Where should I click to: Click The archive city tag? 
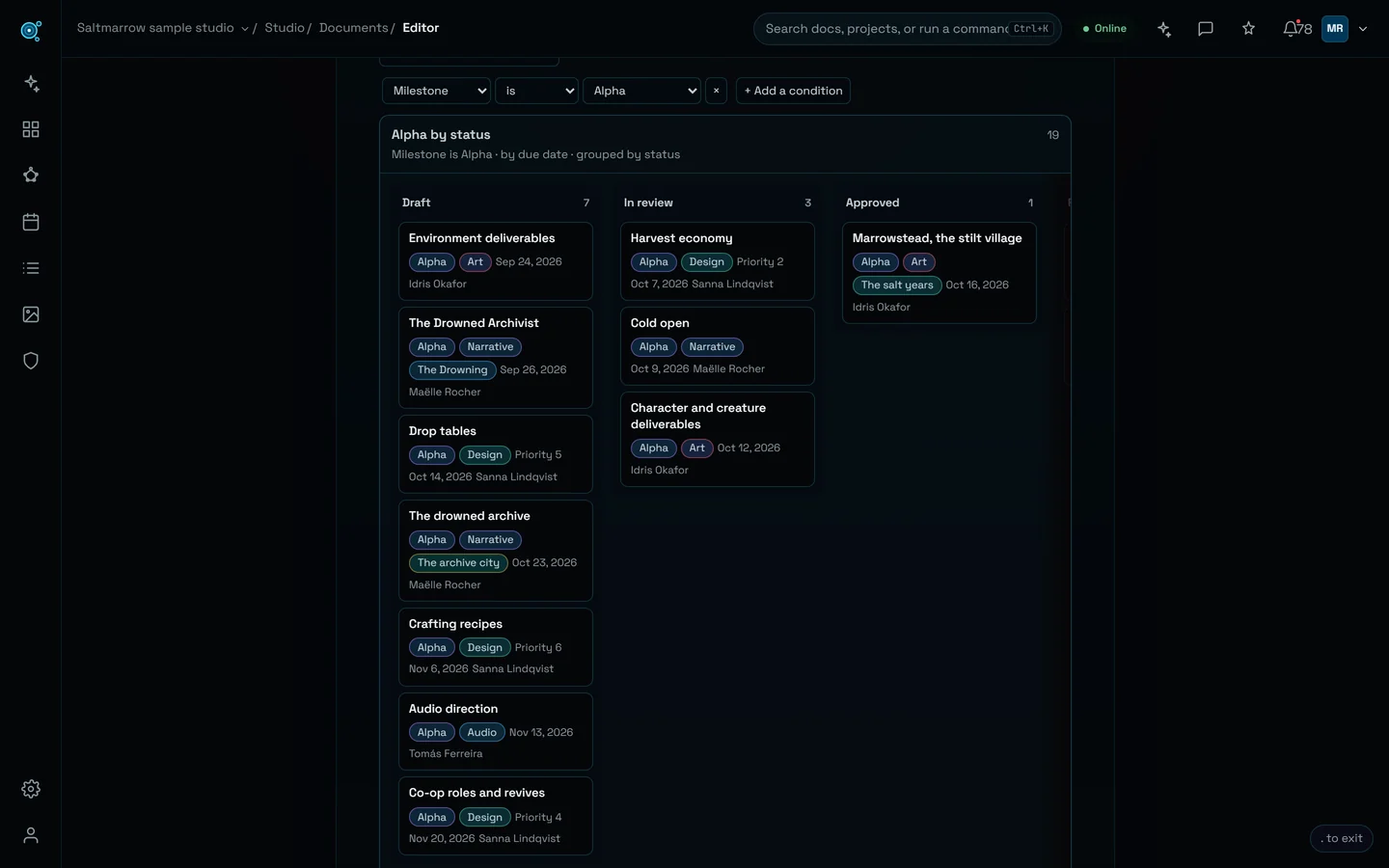tap(458, 562)
